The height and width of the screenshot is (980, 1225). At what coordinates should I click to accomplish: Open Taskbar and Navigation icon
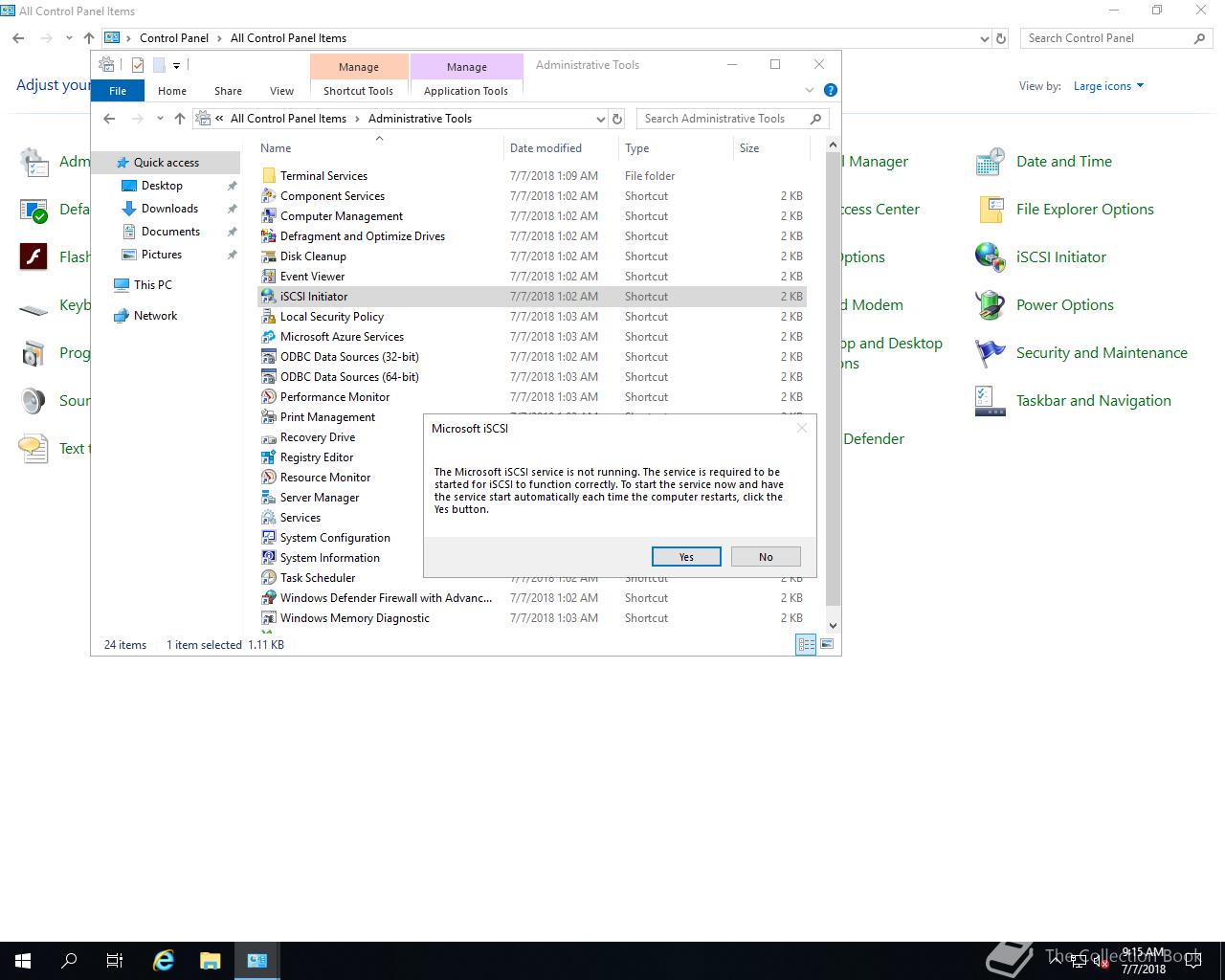pos(991,400)
